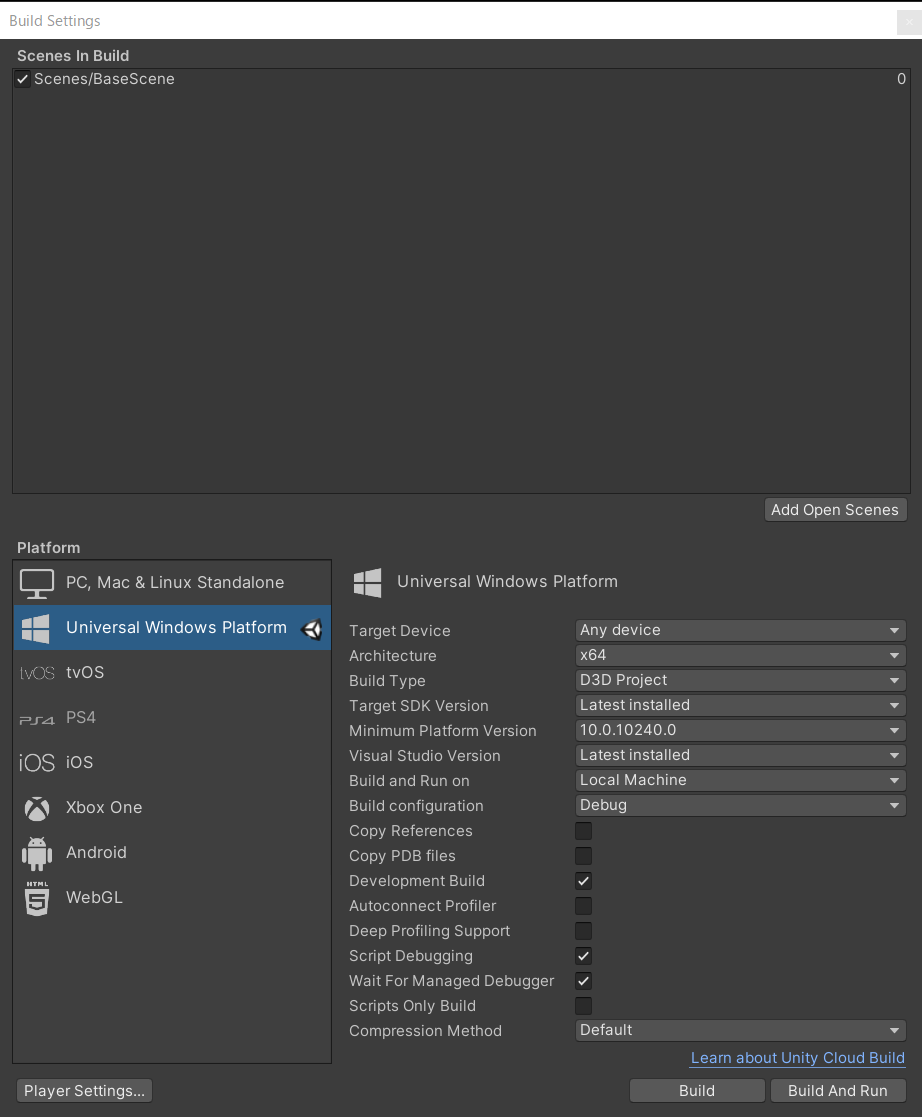Open the Build and Run on dropdown
The width and height of the screenshot is (922, 1117).
(x=740, y=780)
